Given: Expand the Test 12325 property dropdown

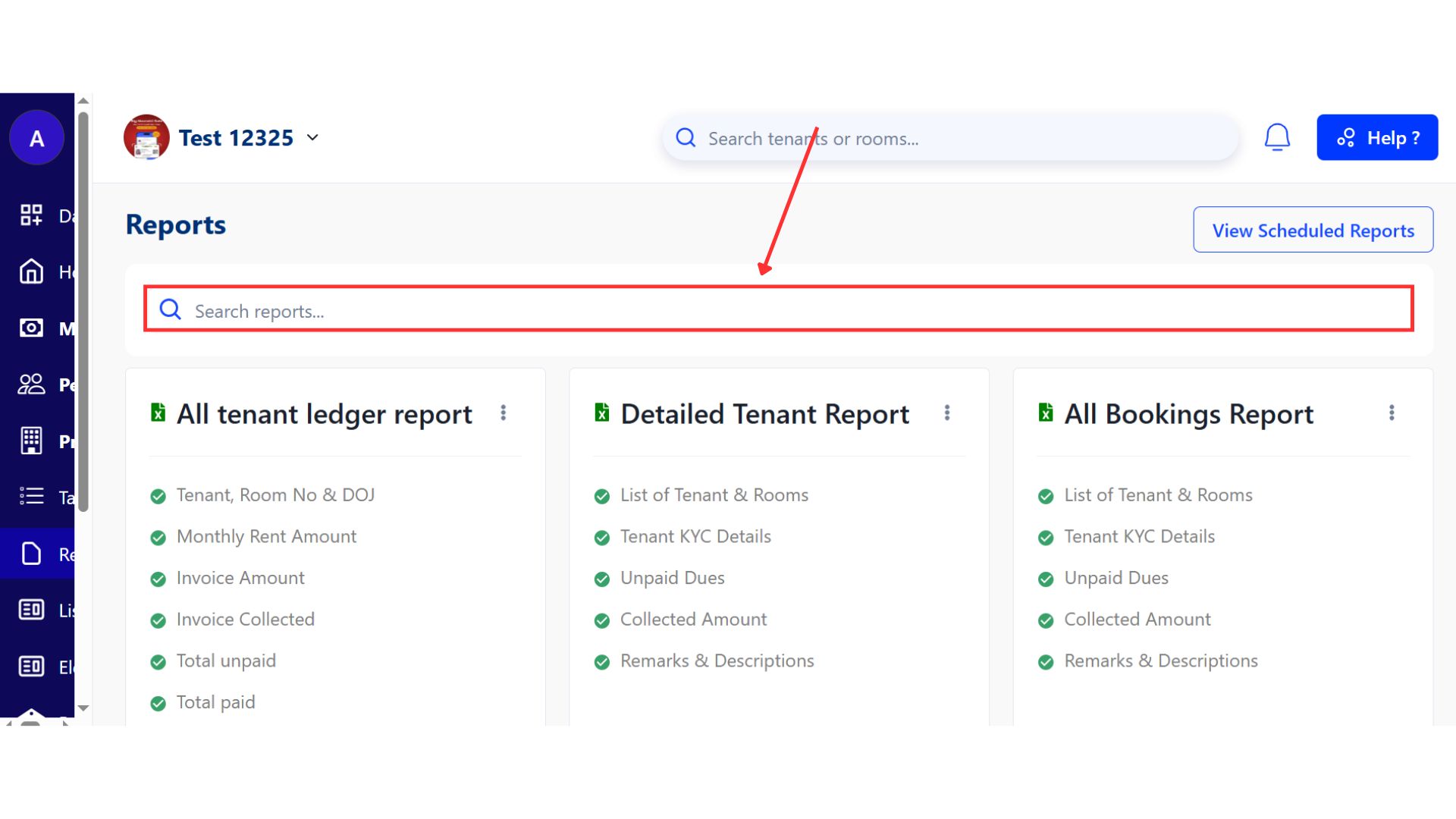Looking at the screenshot, I should pos(312,138).
